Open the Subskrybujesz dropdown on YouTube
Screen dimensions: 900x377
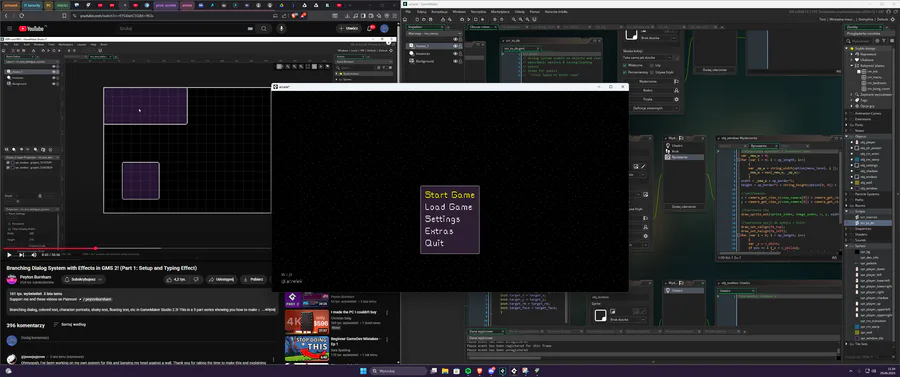click(x=84, y=279)
